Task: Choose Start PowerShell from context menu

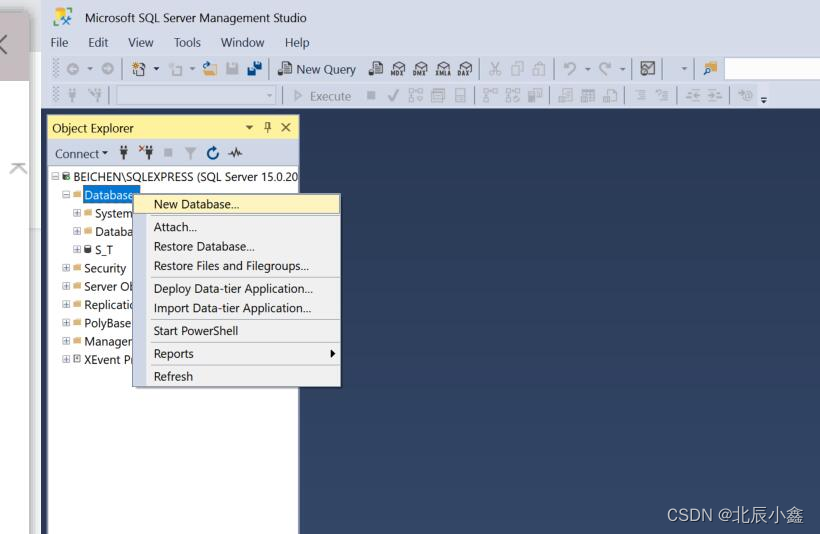Action: [237, 331]
